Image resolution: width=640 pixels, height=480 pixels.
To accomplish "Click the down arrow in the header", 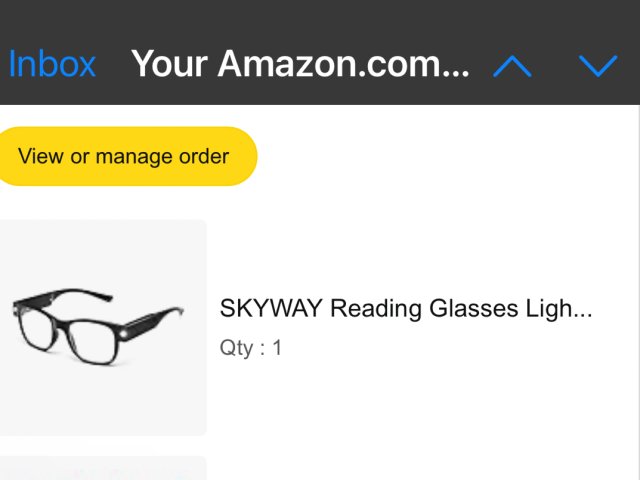I will 598,66.
